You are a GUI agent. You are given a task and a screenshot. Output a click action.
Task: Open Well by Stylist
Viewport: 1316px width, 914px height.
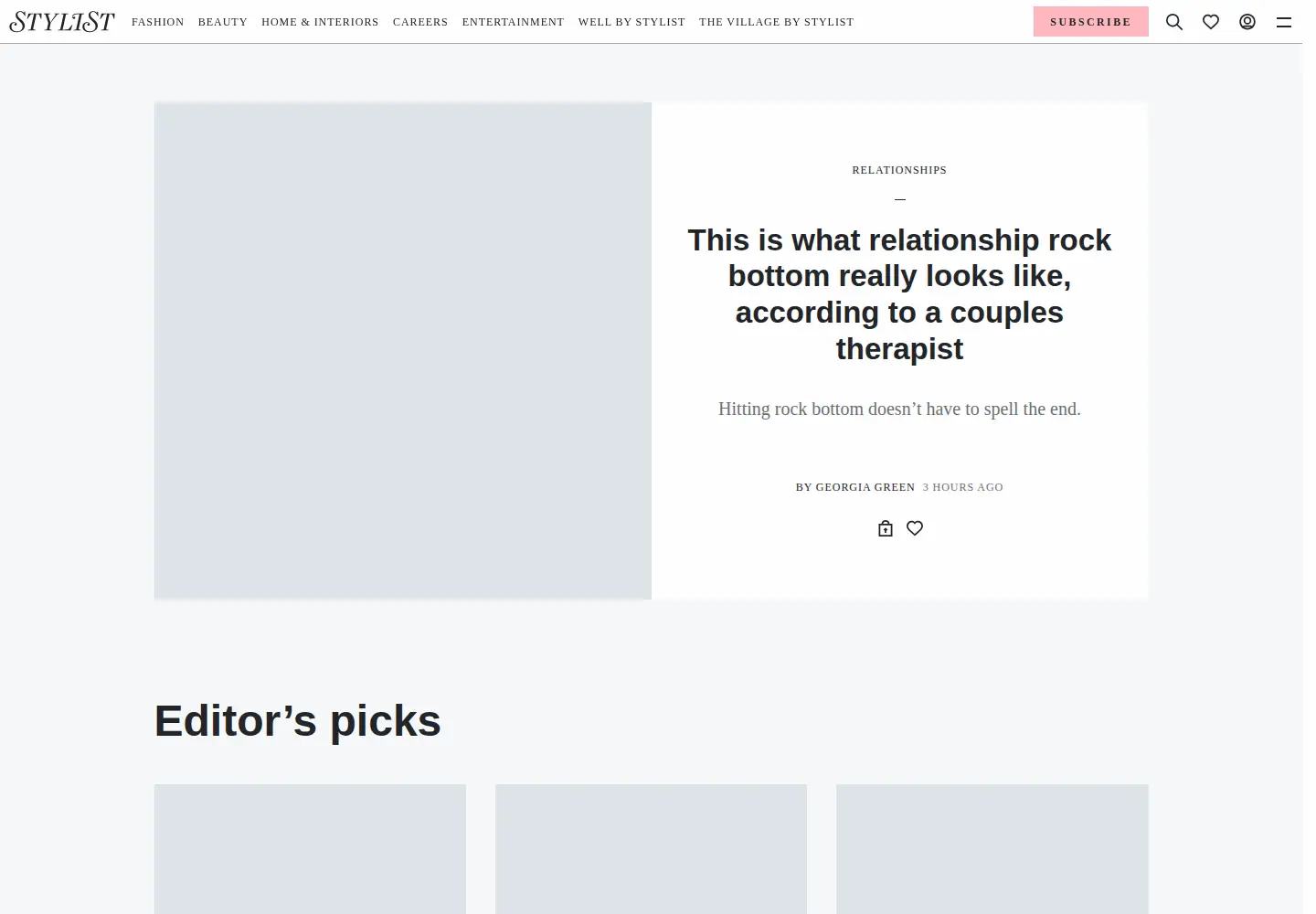pyautogui.click(x=631, y=22)
